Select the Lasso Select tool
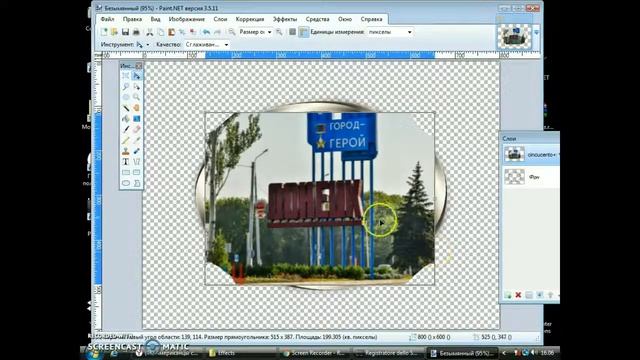 126,87
